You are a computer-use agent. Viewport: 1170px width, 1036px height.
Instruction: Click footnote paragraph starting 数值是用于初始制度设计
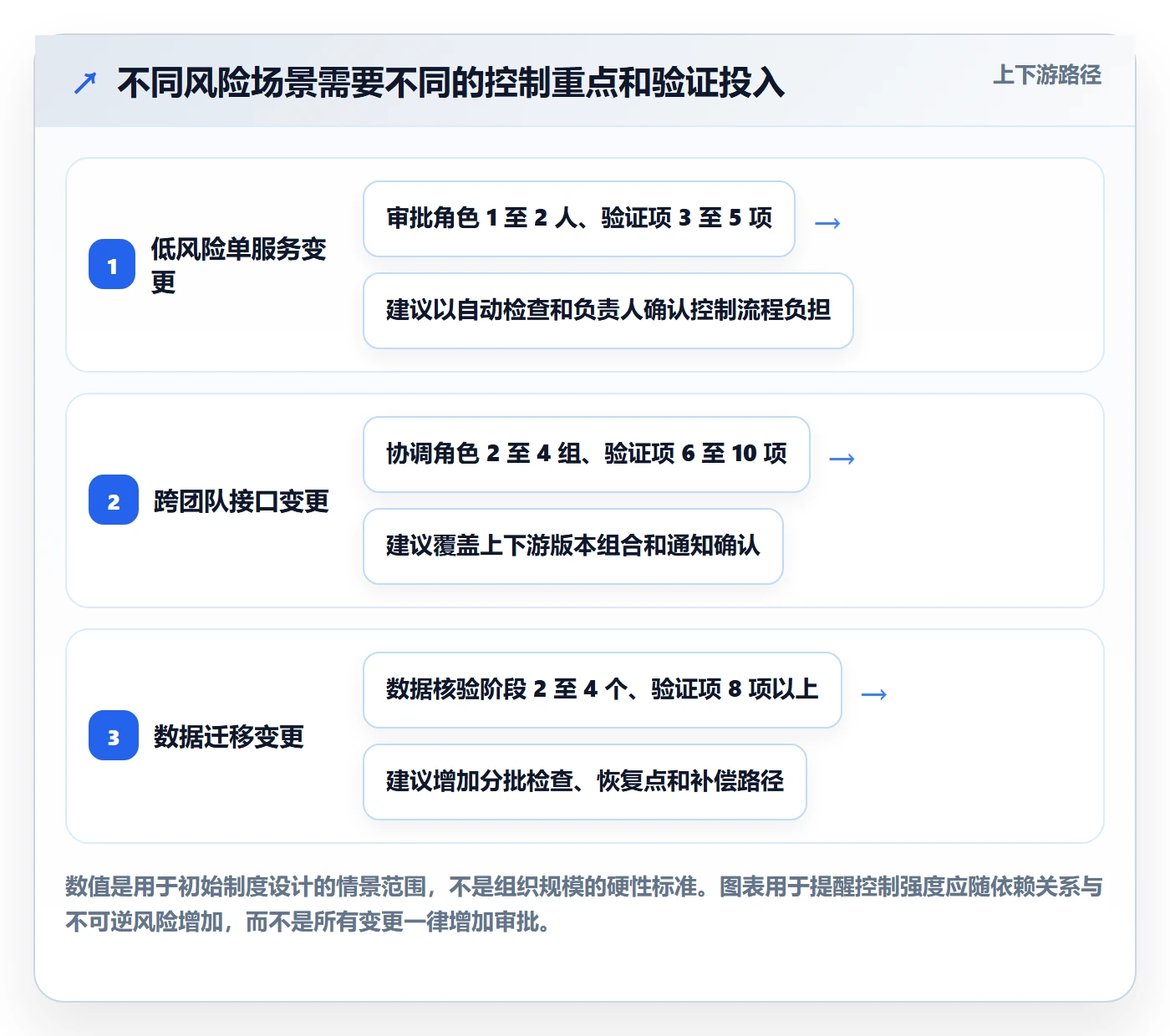coord(584,904)
